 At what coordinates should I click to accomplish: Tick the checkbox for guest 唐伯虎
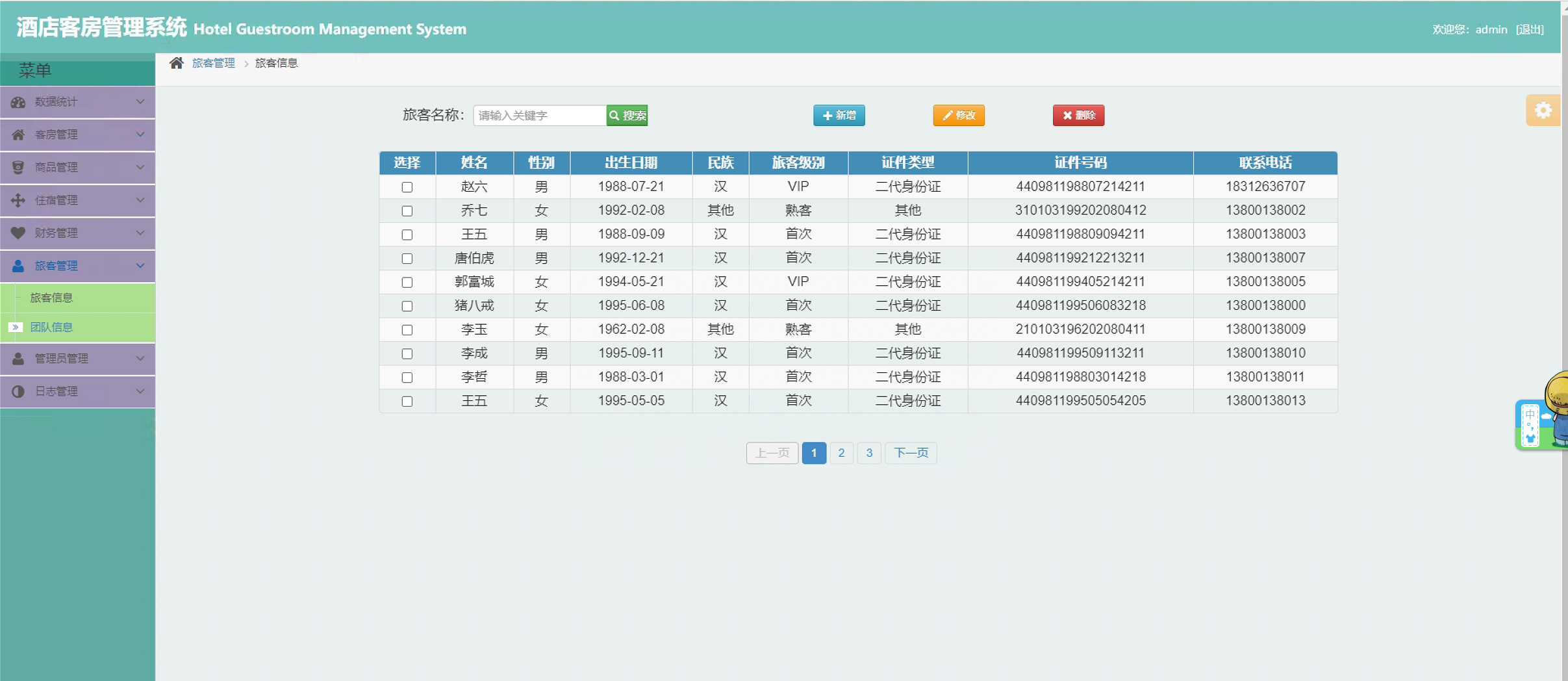pos(407,259)
